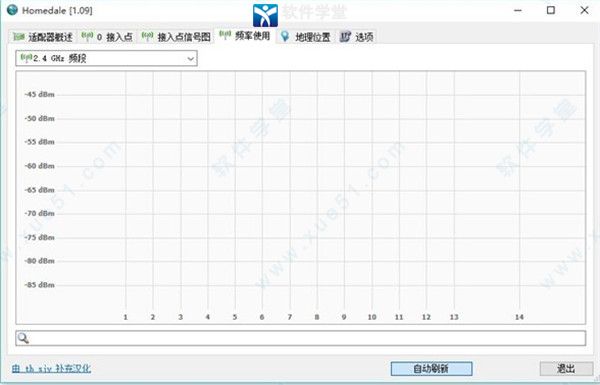Maximize the Homedale window
600x385 pixels.
tap(551, 10)
